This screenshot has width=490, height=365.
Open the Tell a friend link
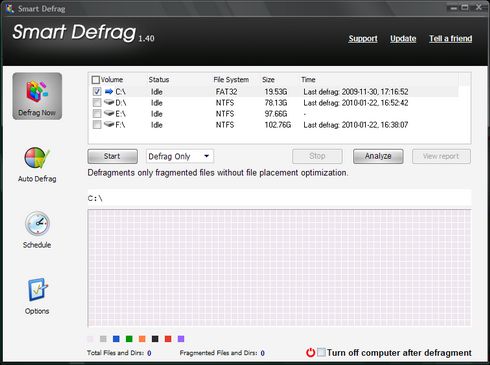450,39
